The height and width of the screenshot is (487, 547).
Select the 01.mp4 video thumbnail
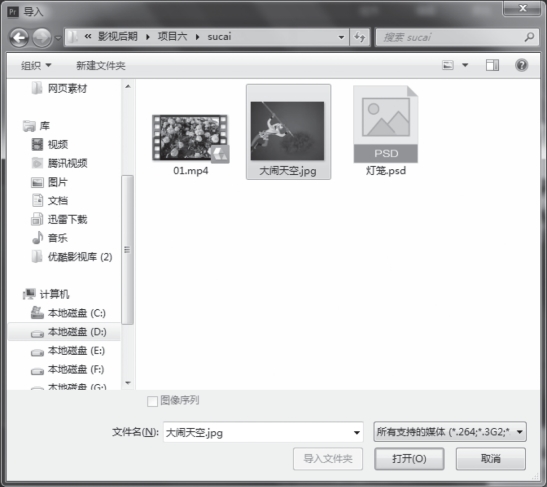point(190,138)
